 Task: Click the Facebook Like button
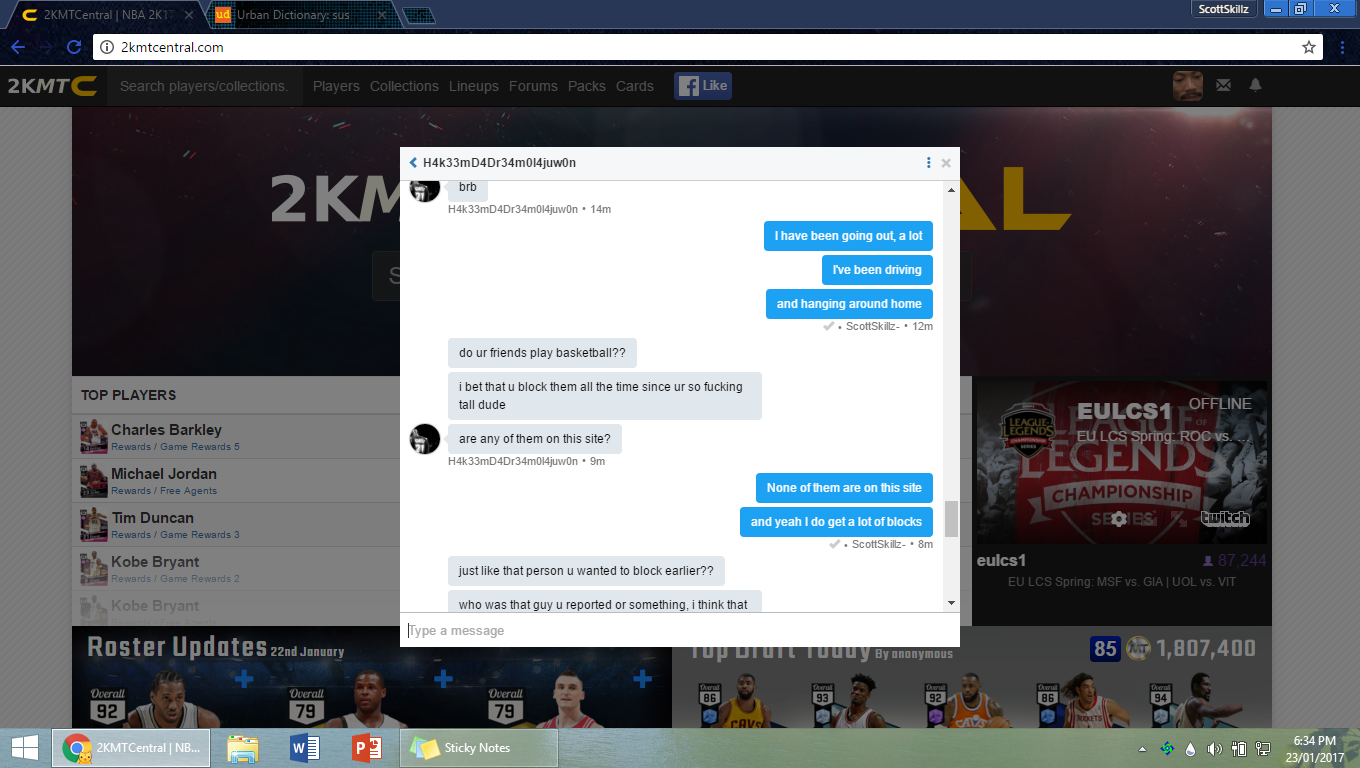[x=703, y=86]
